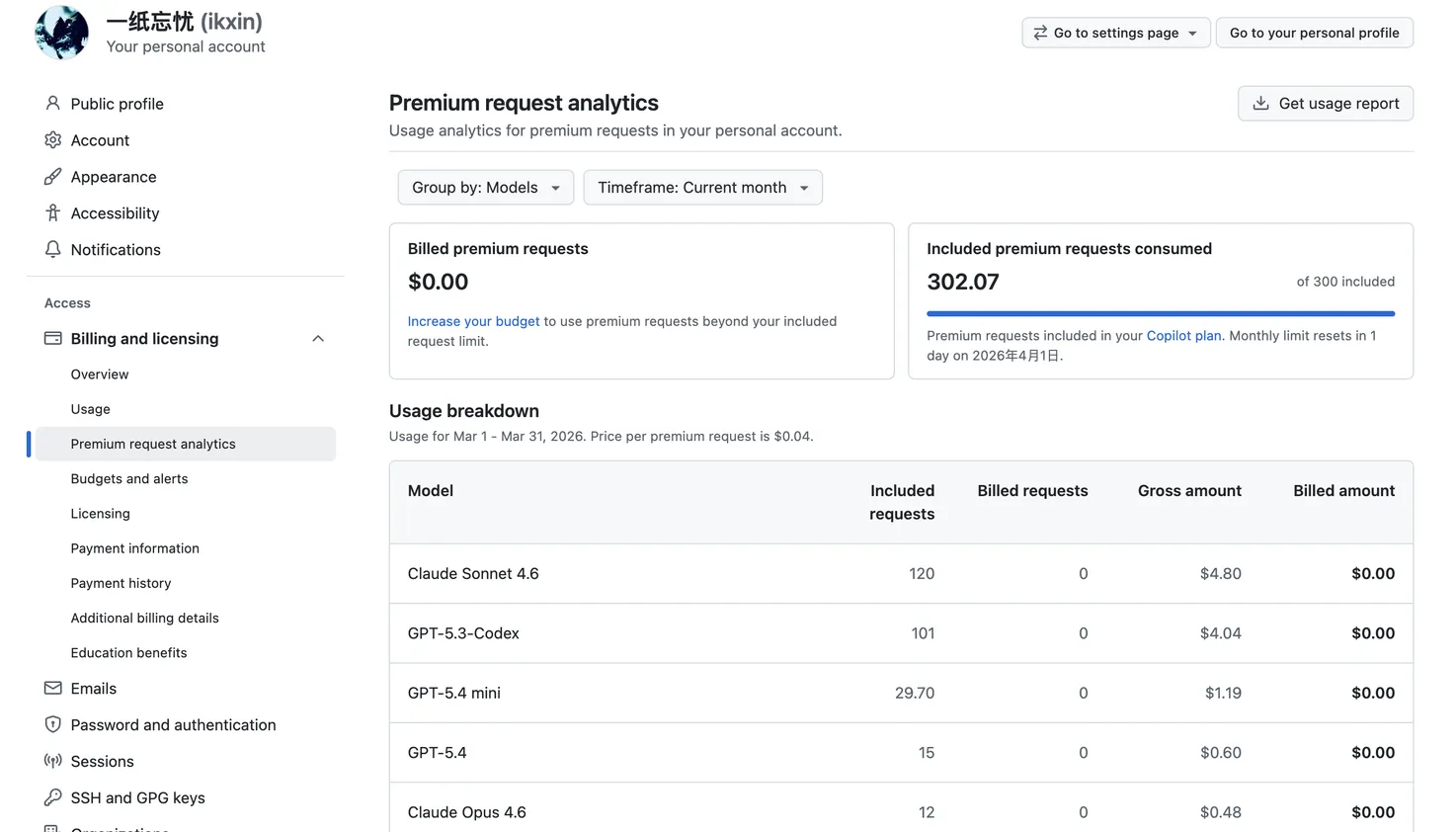Open the Go to settings page dropdown
The image size is (1456, 832).
tap(1116, 33)
